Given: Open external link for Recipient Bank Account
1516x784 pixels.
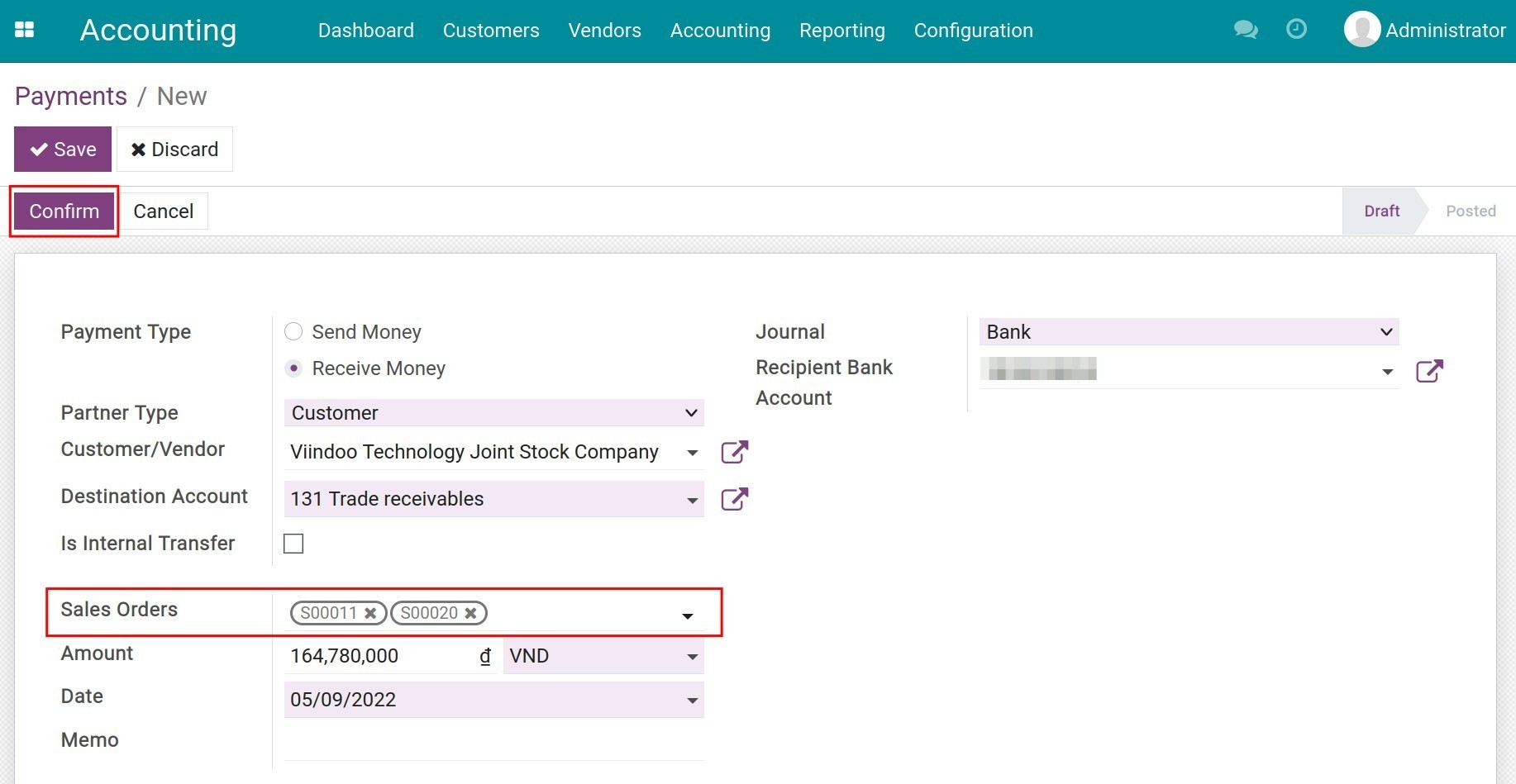Looking at the screenshot, I should coord(1429,371).
